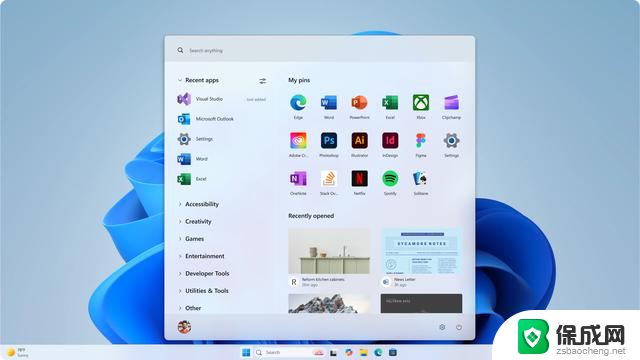Open the weather widget on taskbar

(x=18, y=352)
